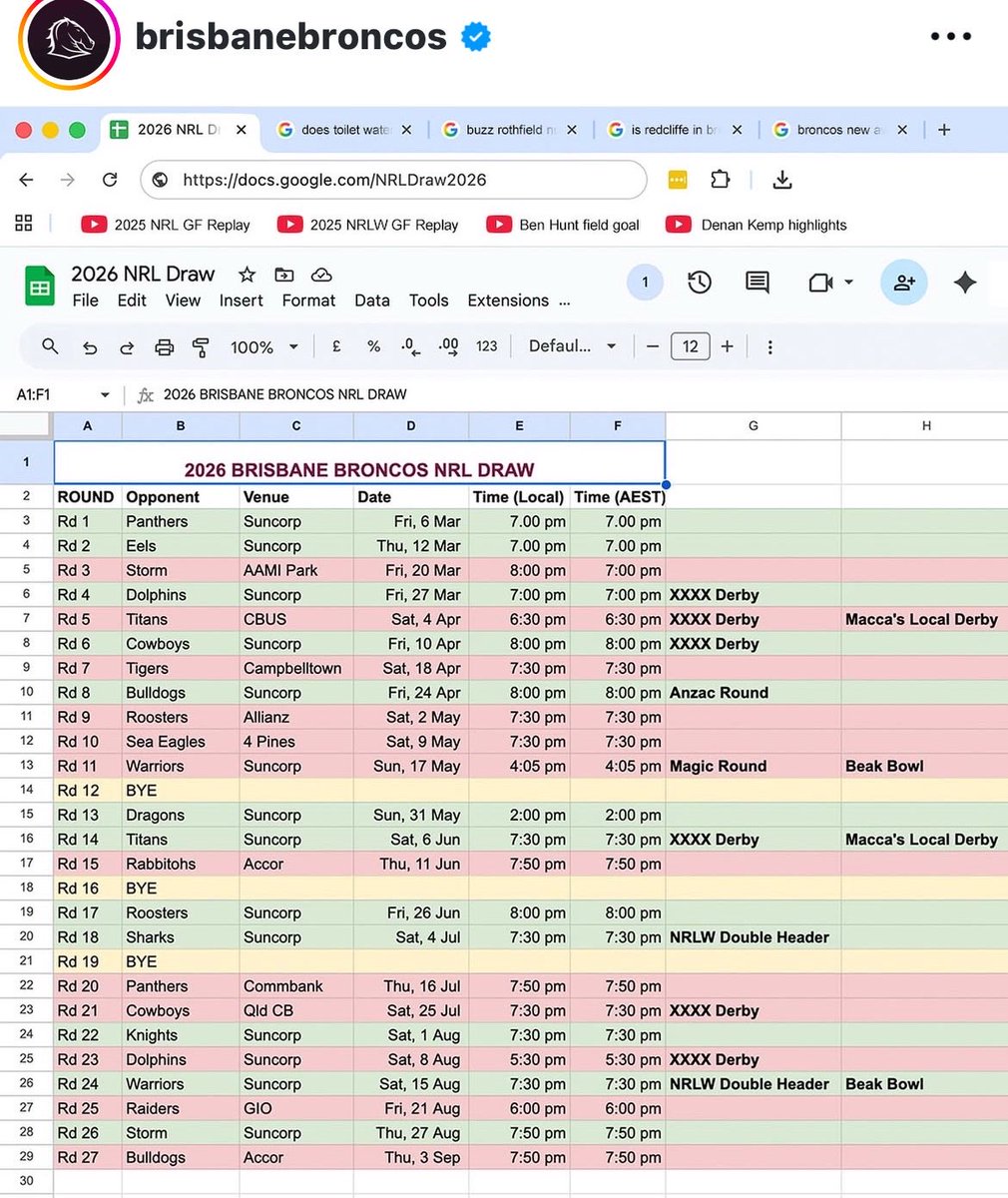Open the comments icon

757,284
